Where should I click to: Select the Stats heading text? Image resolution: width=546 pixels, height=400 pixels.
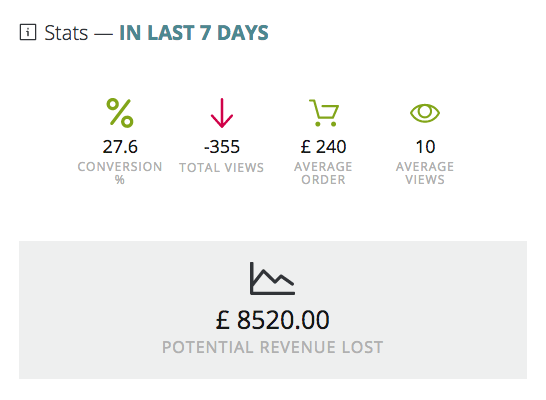66,33
